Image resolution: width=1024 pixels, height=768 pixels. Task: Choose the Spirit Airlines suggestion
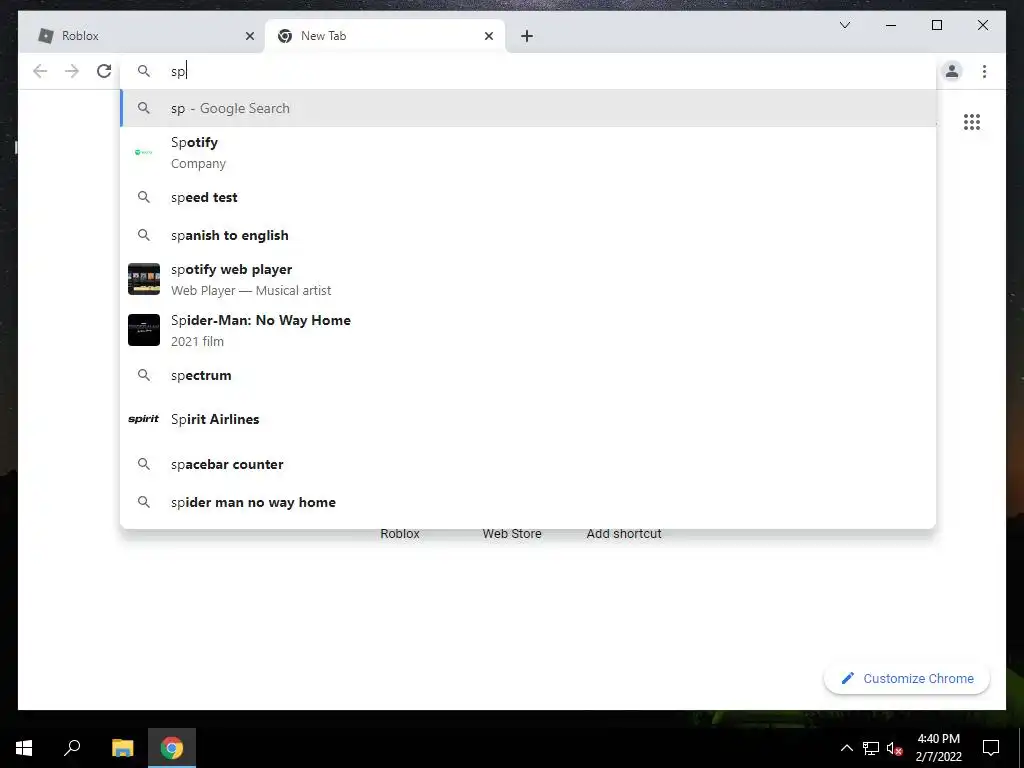click(x=528, y=419)
